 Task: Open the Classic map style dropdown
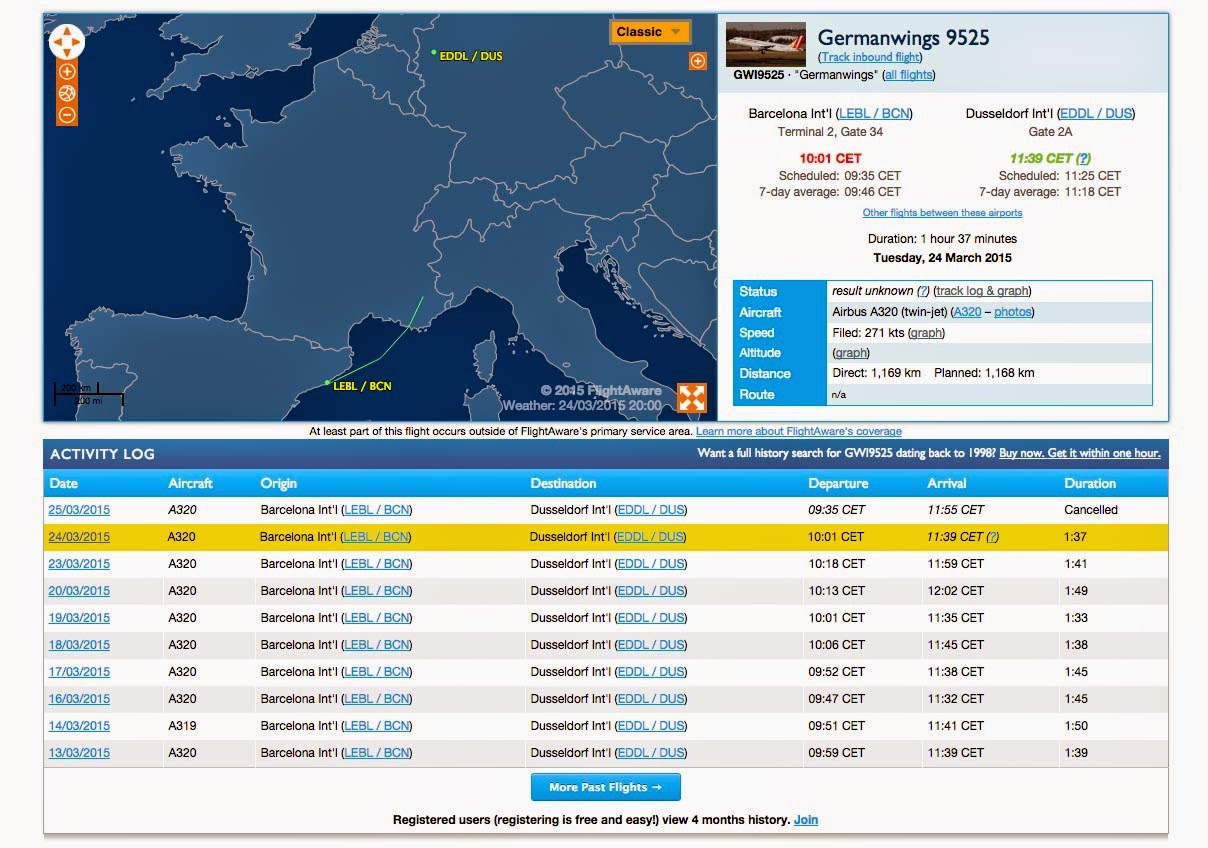point(650,32)
